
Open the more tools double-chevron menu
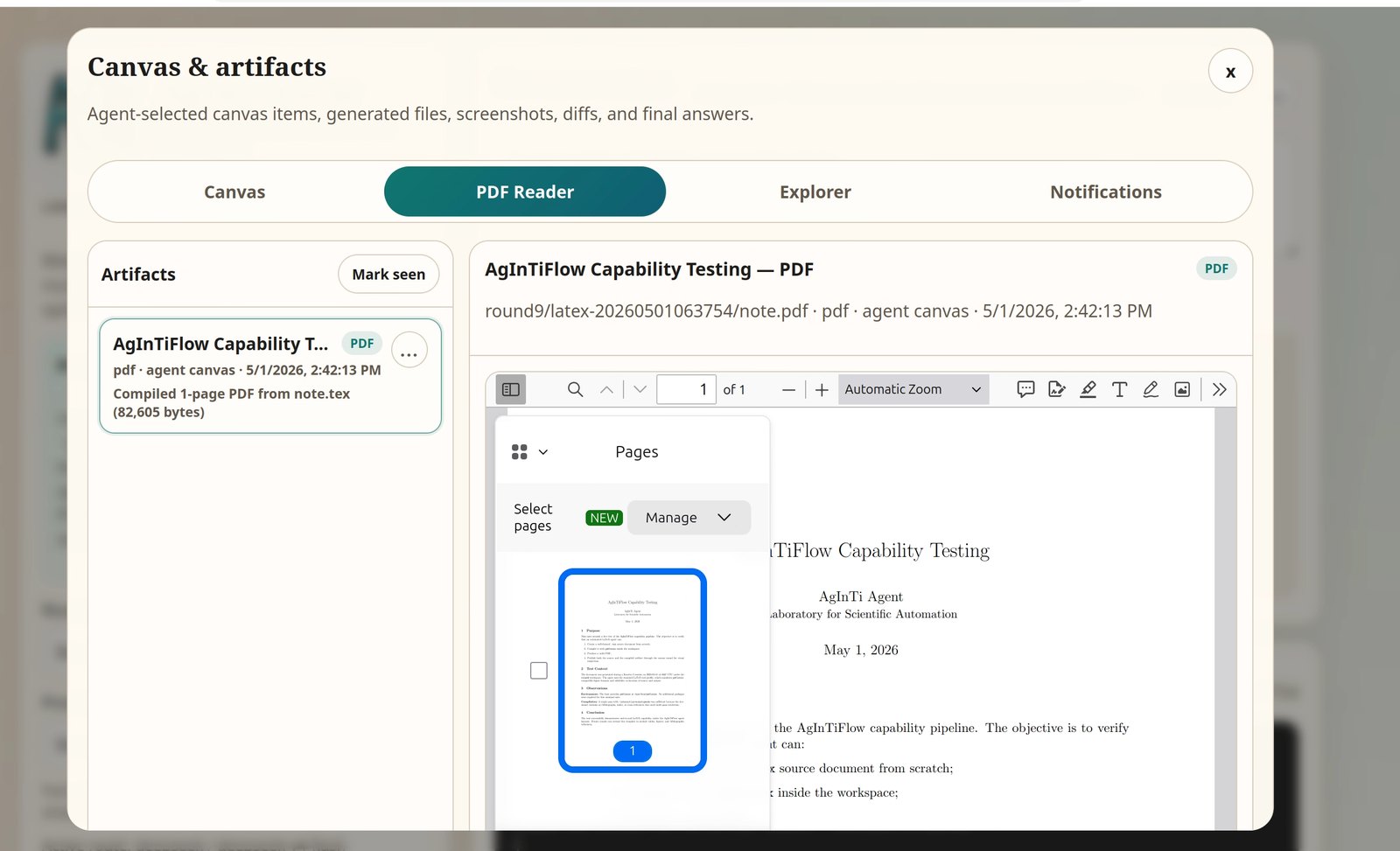coord(1220,389)
